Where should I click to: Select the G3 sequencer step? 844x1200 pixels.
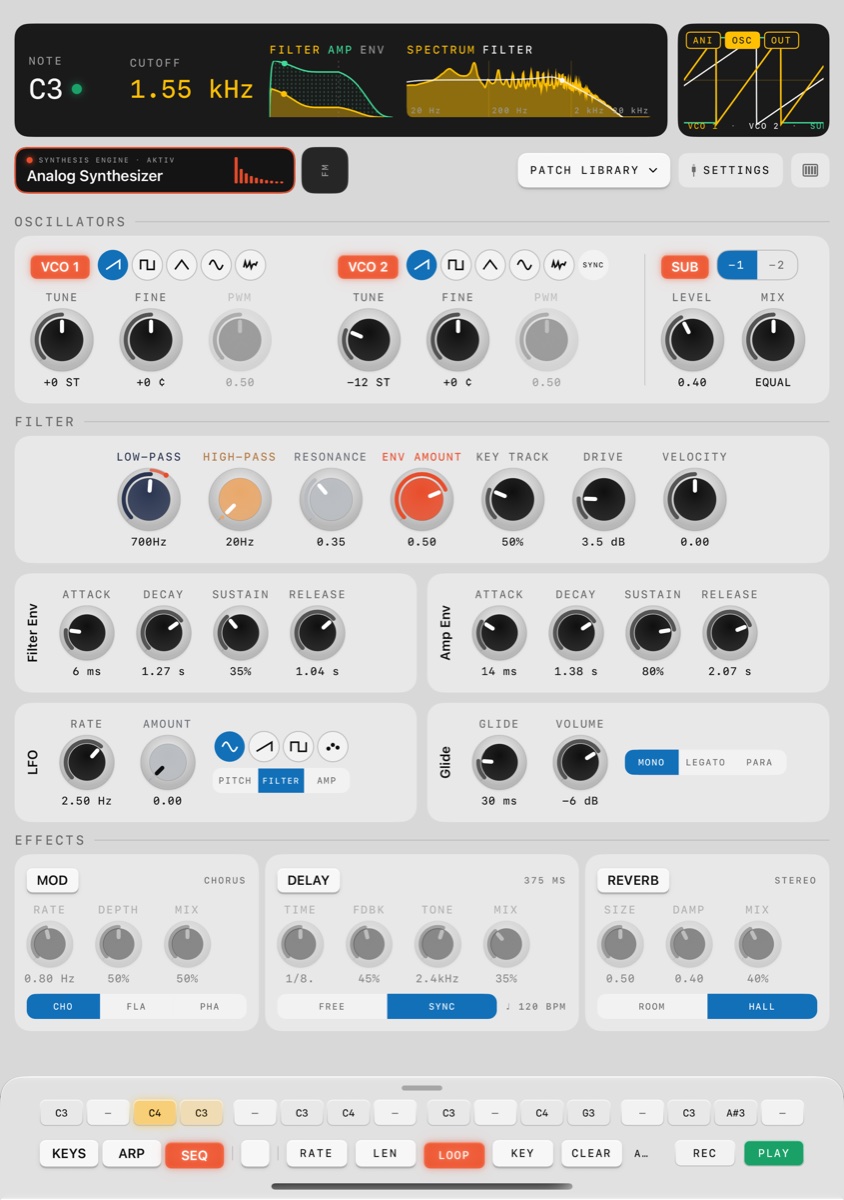(x=589, y=1112)
